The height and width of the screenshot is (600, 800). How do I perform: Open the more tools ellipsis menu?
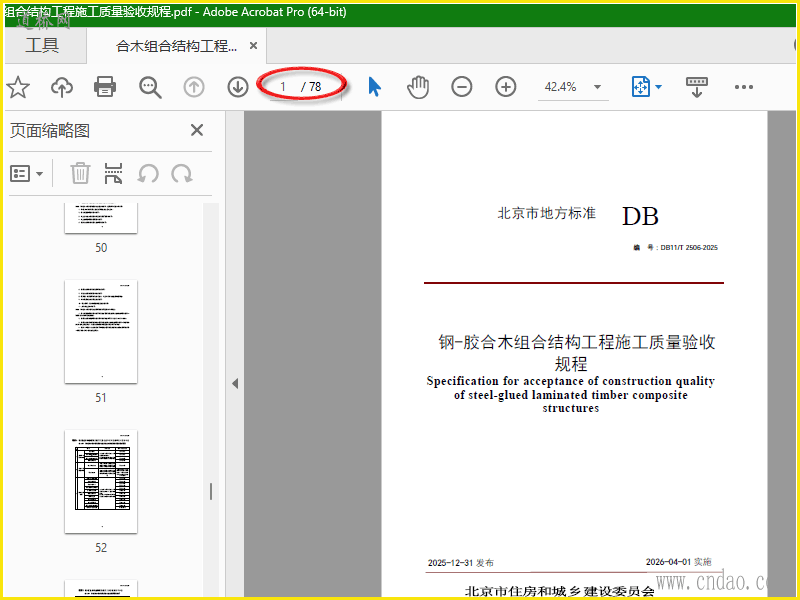[x=743, y=87]
